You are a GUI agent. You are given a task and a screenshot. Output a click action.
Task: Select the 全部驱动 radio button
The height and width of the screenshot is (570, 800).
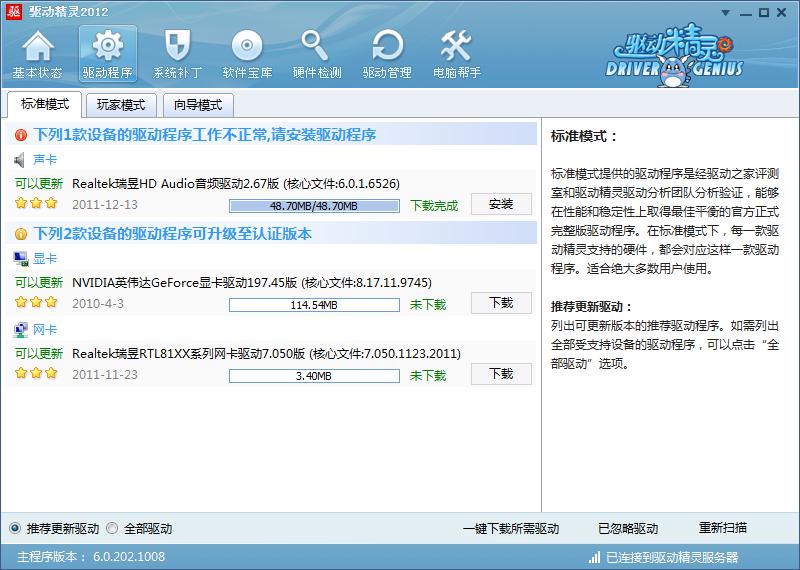tap(112, 528)
